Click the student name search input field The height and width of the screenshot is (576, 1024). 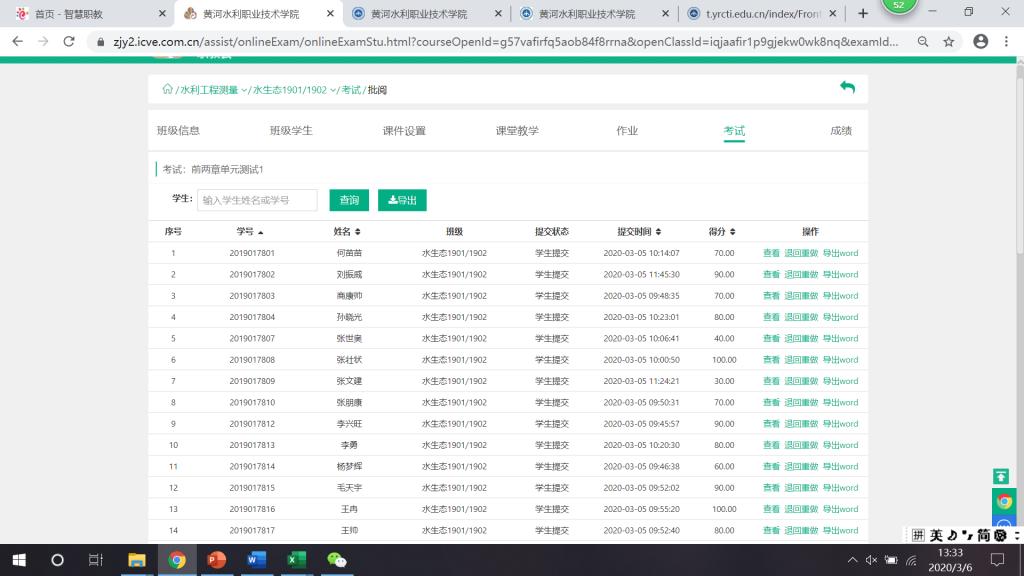(257, 200)
